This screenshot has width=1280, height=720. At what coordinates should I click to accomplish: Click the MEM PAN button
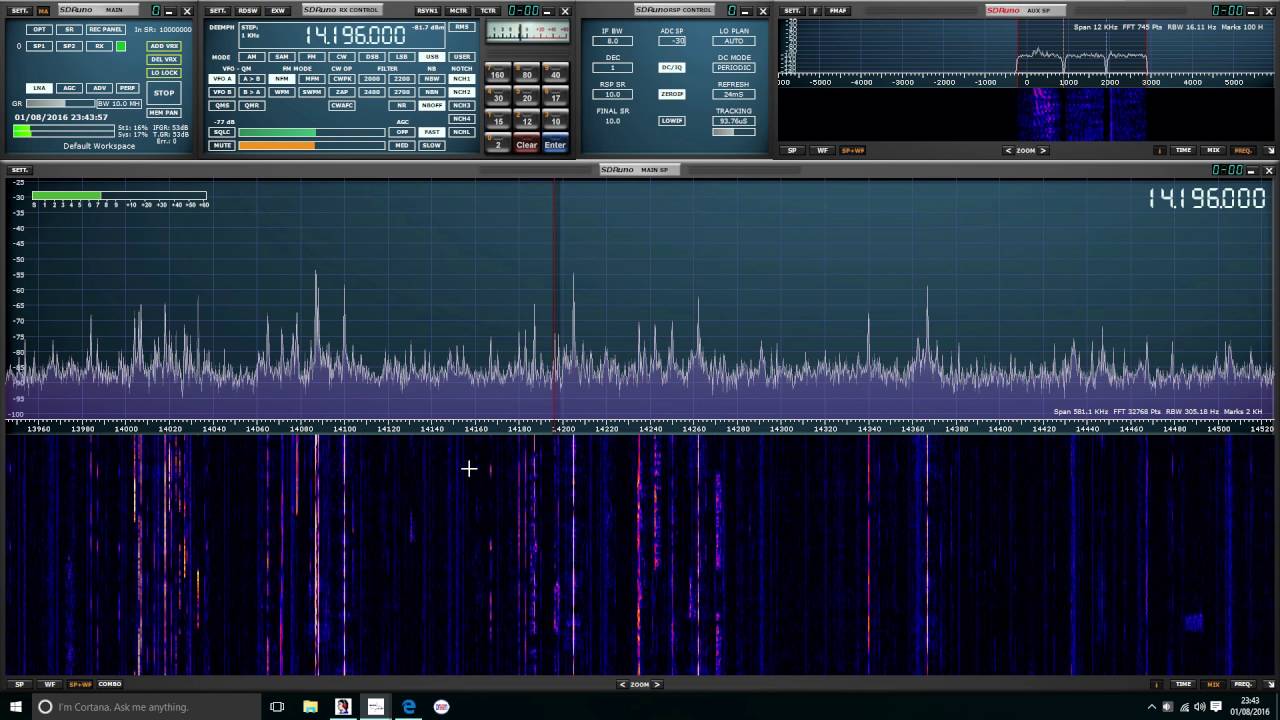[164, 112]
